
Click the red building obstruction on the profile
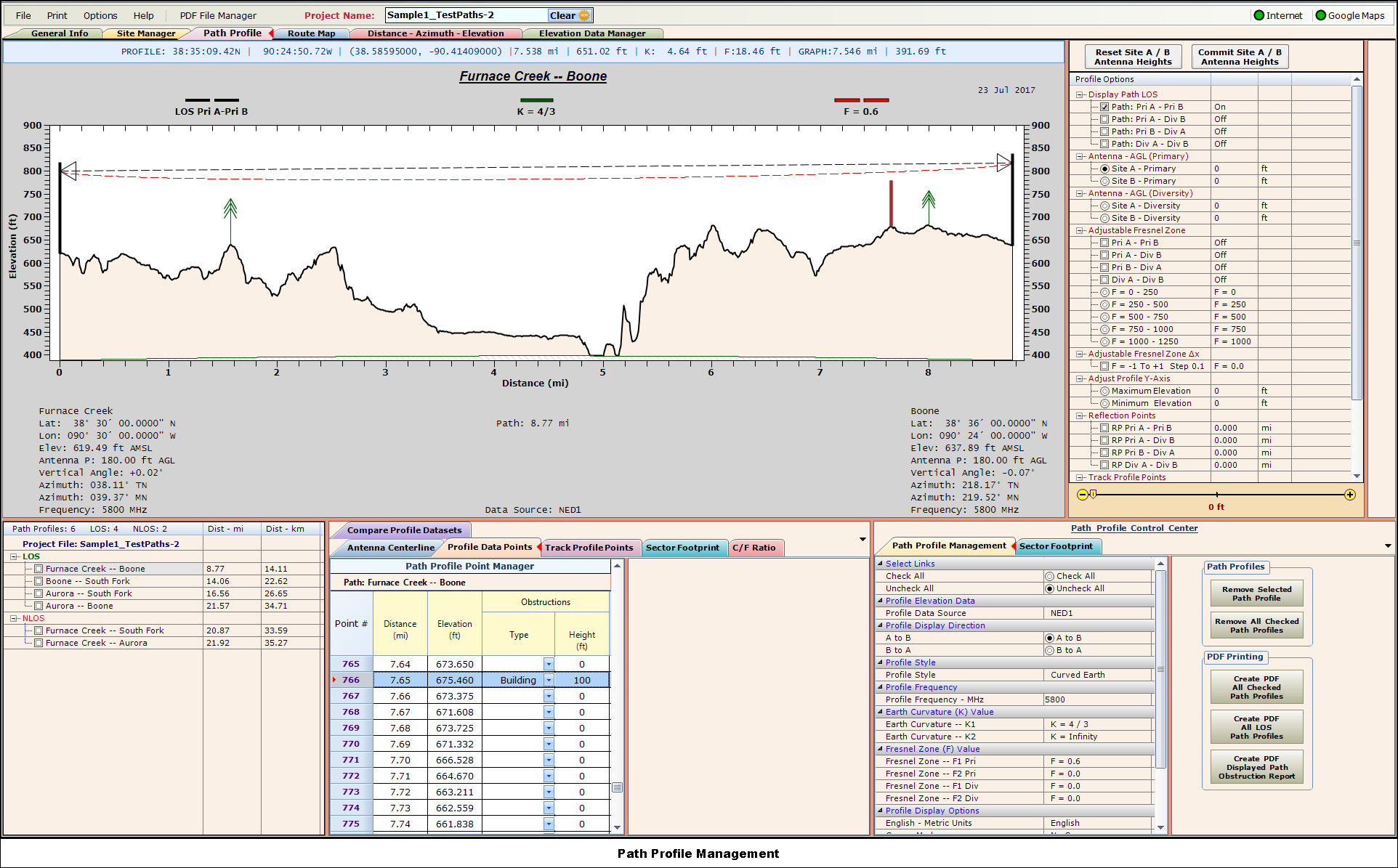[892, 204]
